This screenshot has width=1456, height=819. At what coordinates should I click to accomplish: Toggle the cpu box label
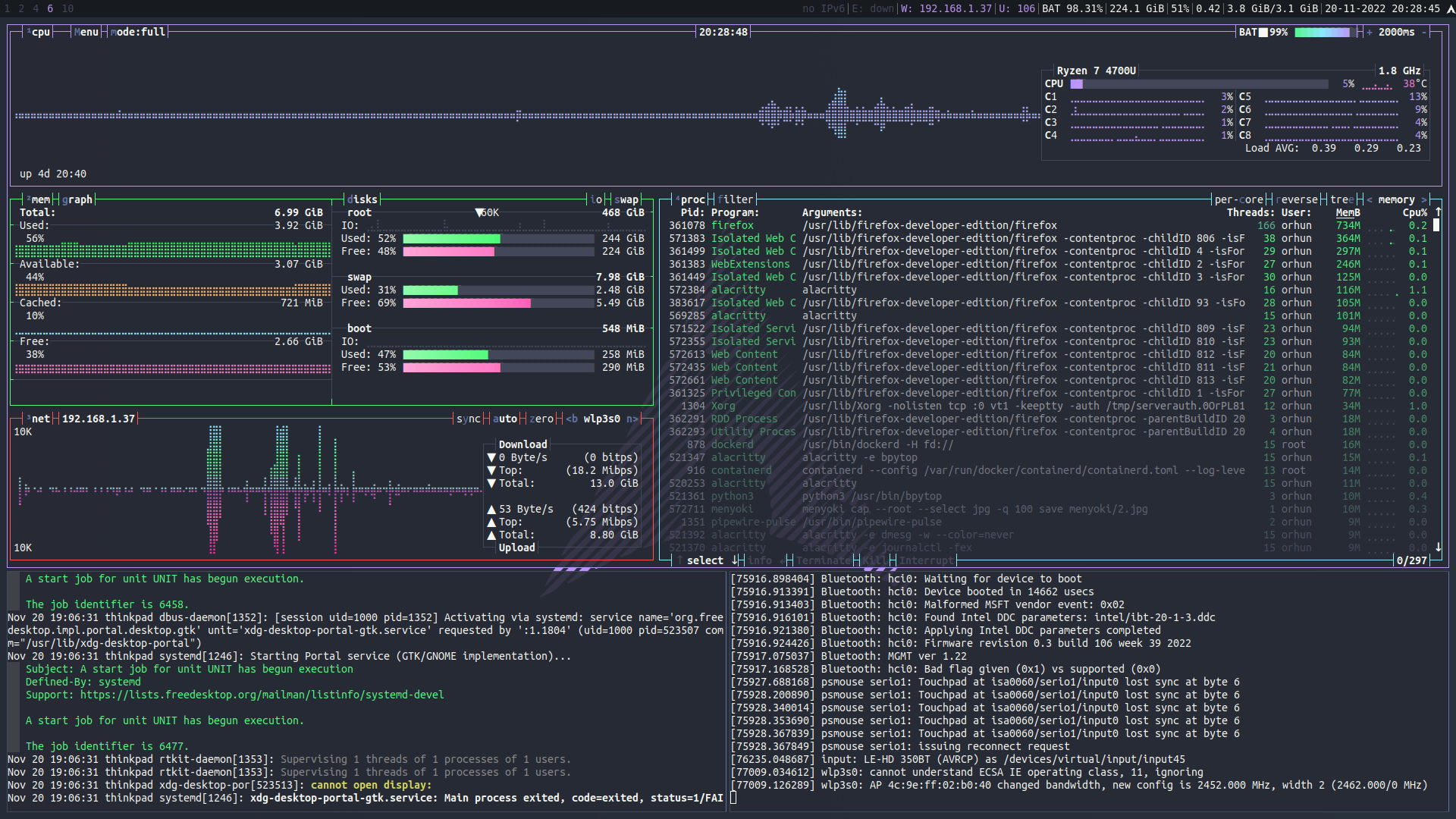pyautogui.click(x=39, y=32)
